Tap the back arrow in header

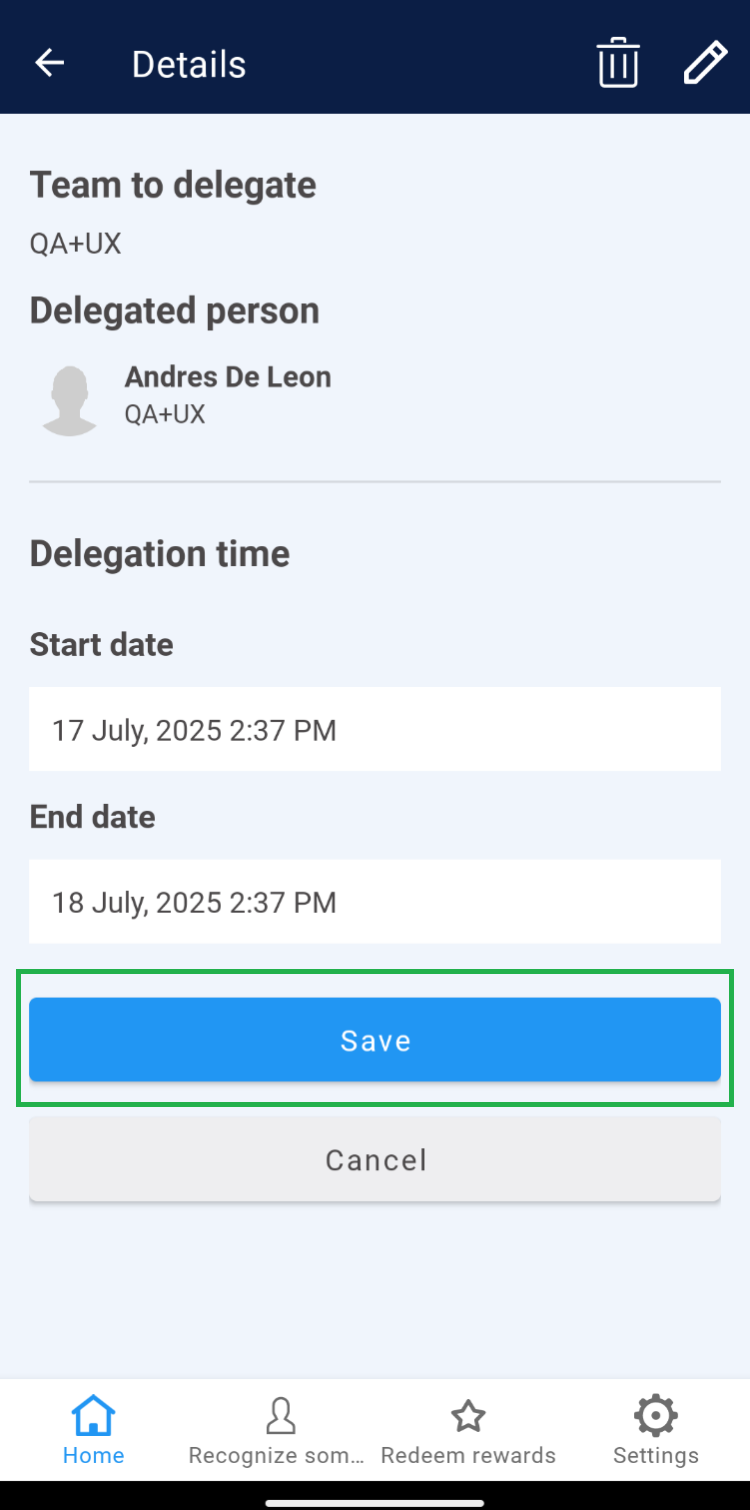tap(49, 63)
